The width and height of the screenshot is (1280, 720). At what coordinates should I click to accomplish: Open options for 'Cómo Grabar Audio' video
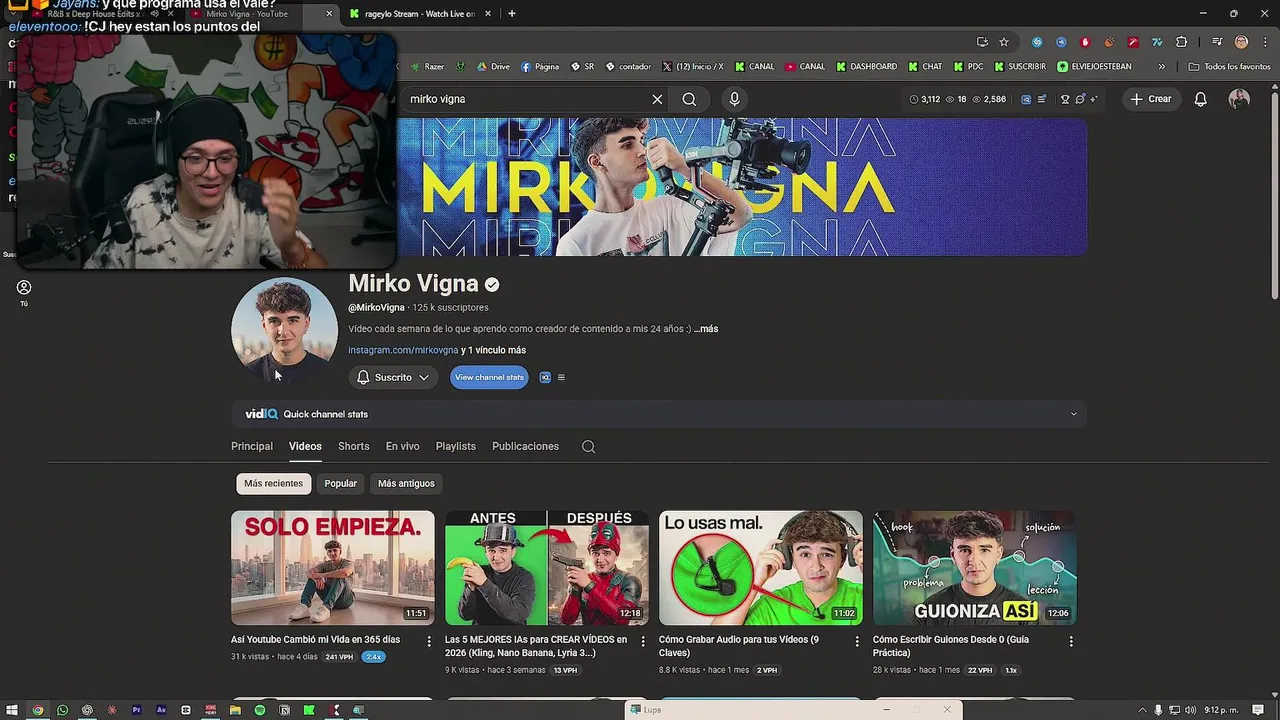click(857, 641)
